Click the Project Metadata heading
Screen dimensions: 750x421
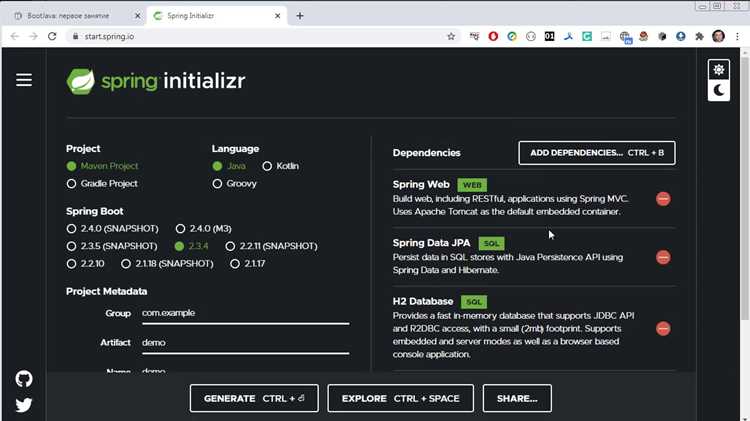click(x=107, y=291)
